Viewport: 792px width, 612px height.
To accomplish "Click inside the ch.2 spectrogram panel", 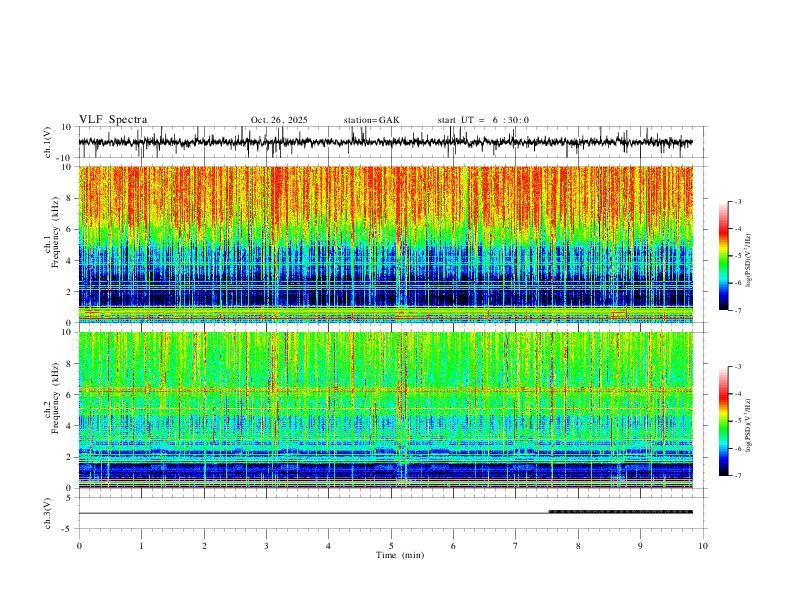I will 385,410.
